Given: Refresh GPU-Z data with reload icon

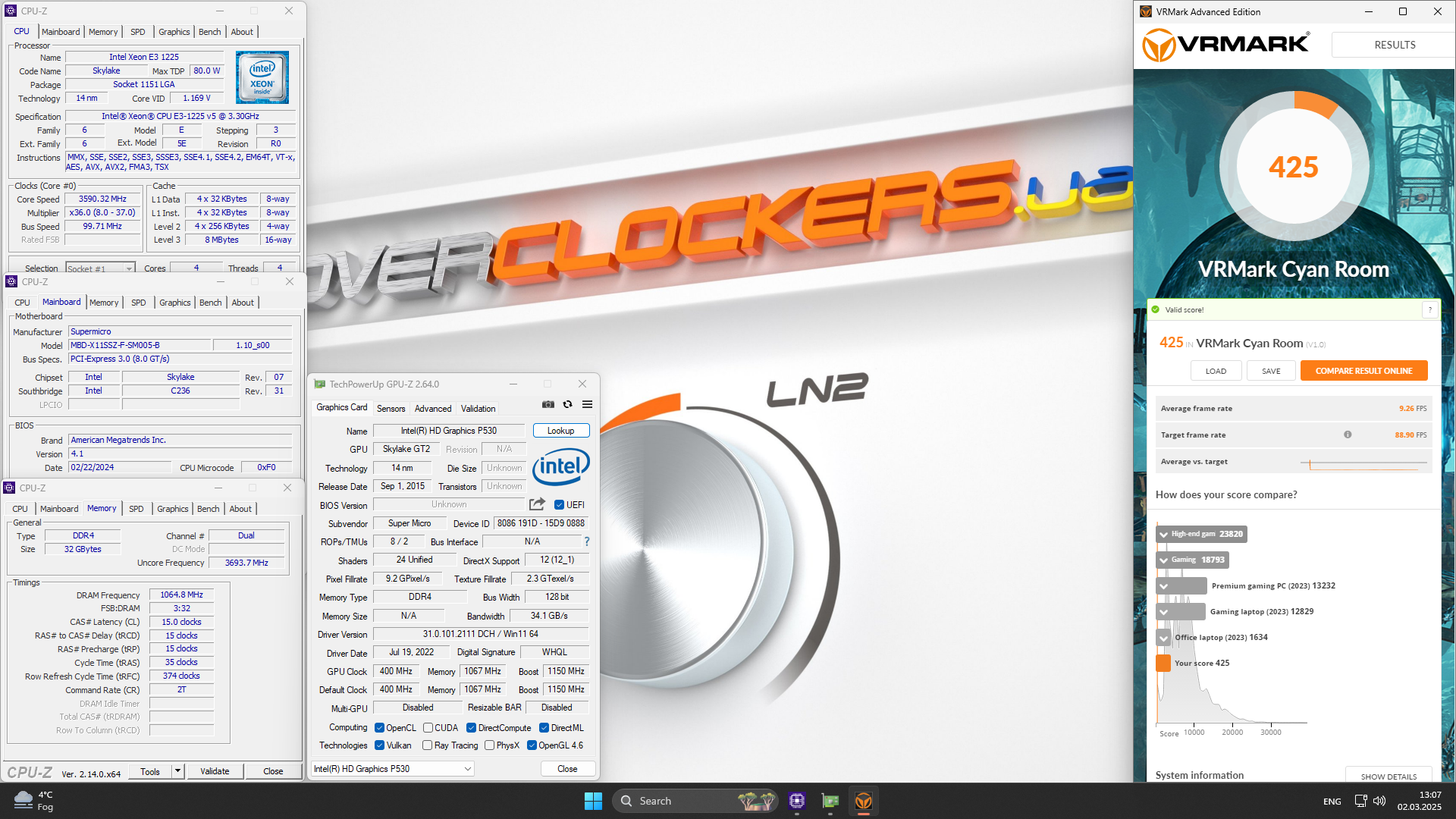Looking at the screenshot, I should pos(567,405).
